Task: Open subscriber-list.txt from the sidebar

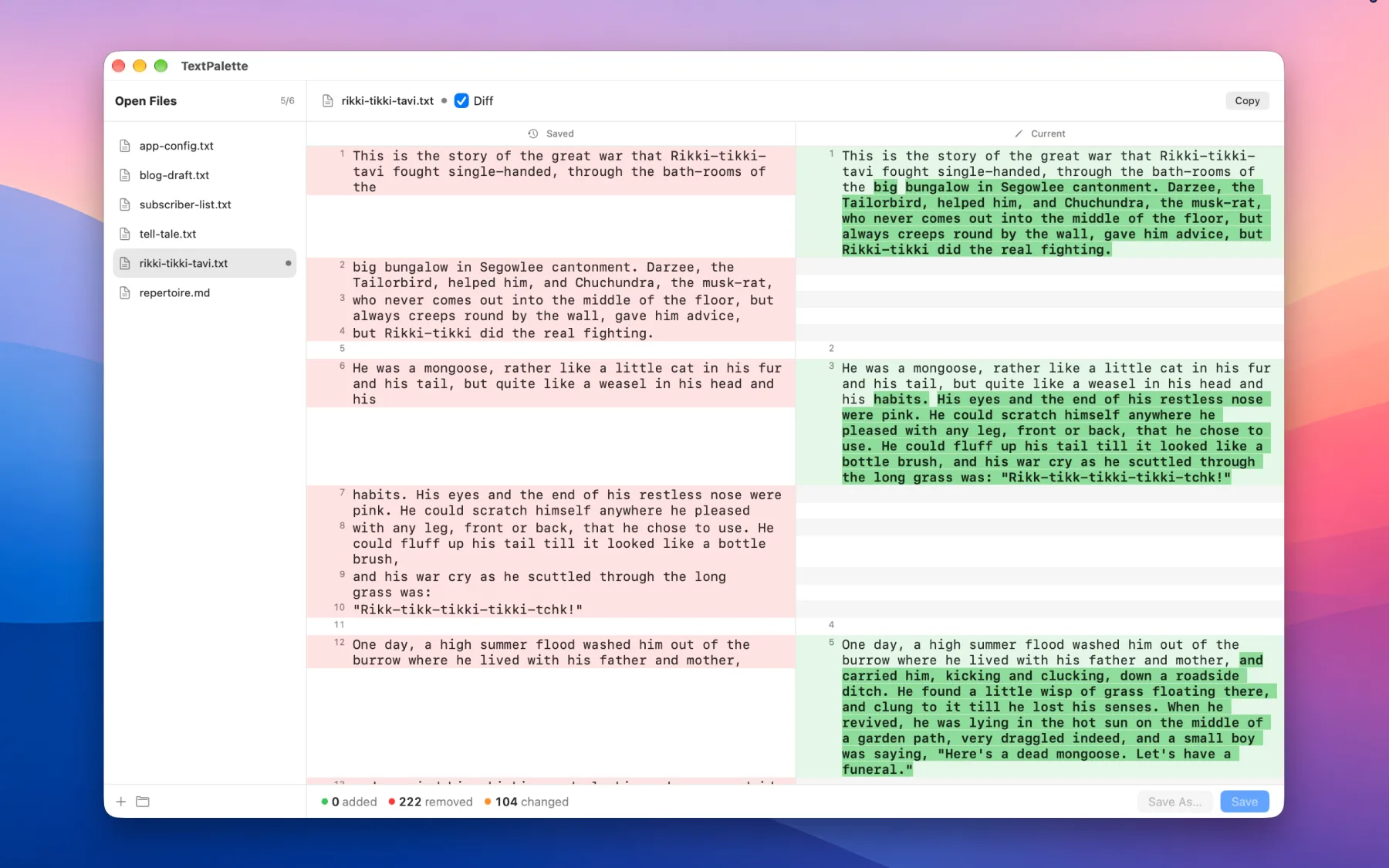Action: coord(204,204)
